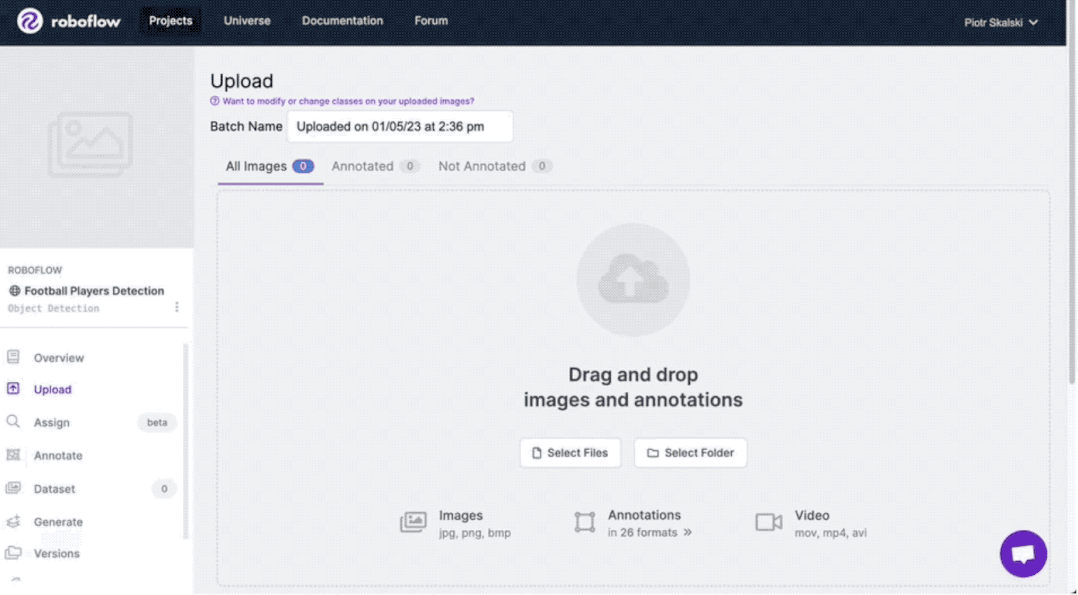Click the jpg, png, bmp text
Image resolution: width=1078 pixels, height=595 pixels.
point(475,533)
